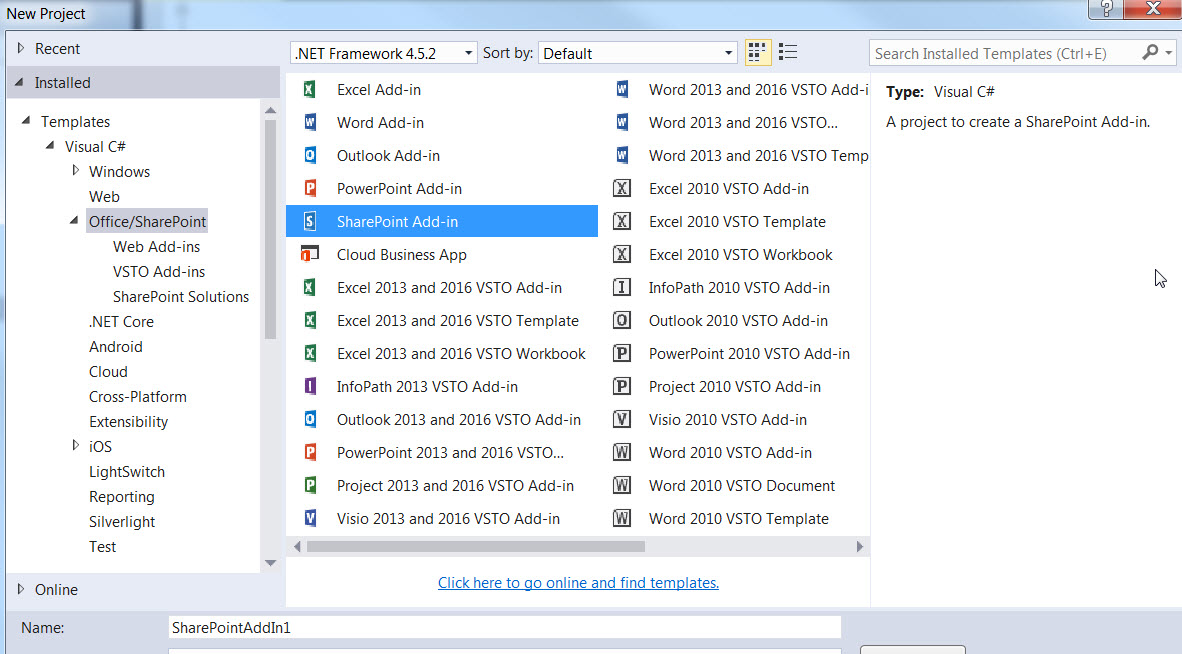The width and height of the screenshot is (1182, 654).
Task: Select Word 2013 and 2016 VSTO Temp entry
Action: point(758,155)
